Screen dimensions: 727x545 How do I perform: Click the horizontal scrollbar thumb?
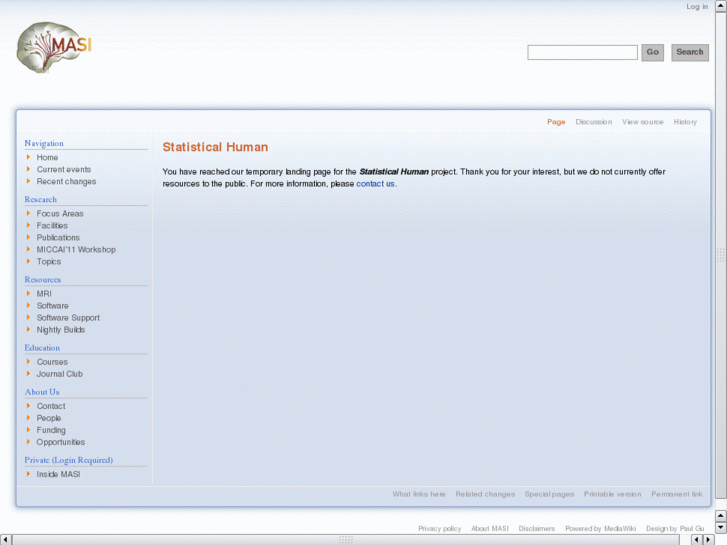pos(345,539)
